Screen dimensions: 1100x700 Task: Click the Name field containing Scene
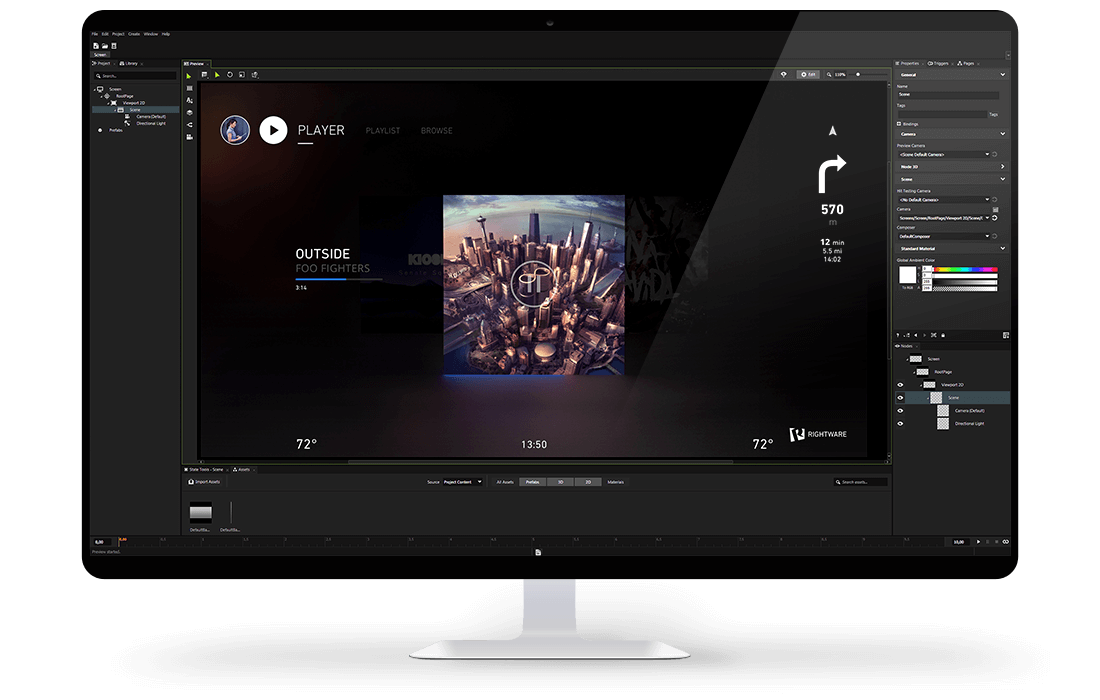pos(948,94)
